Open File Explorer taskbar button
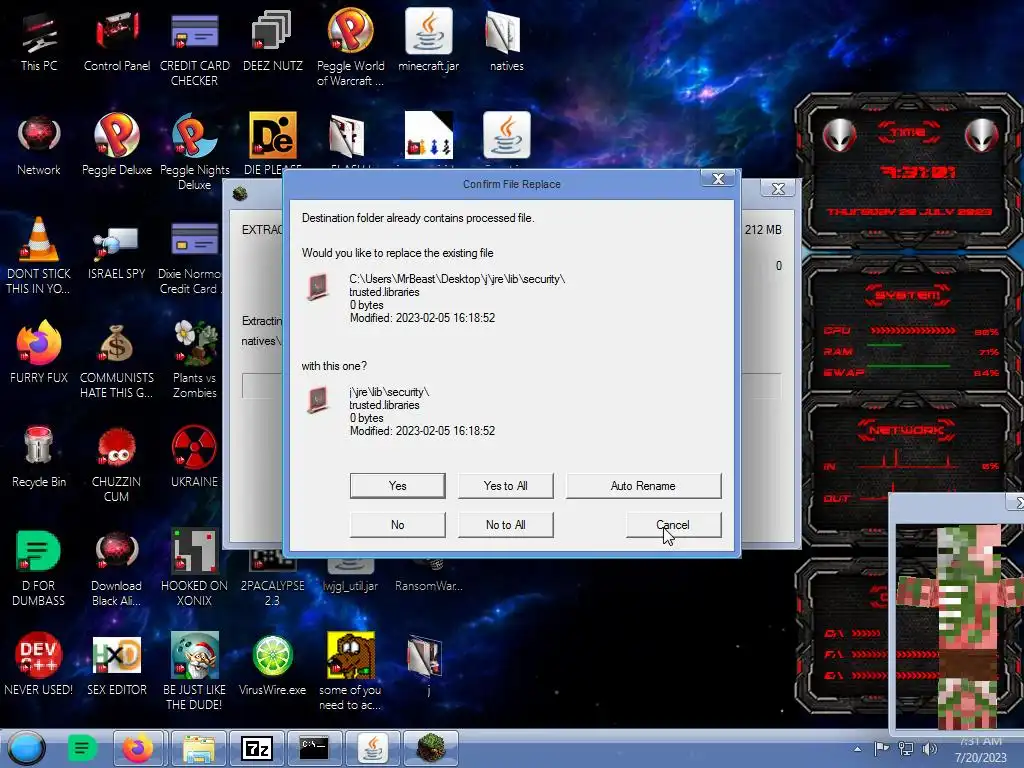This screenshot has height=768, width=1024. click(x=199, y=748)
